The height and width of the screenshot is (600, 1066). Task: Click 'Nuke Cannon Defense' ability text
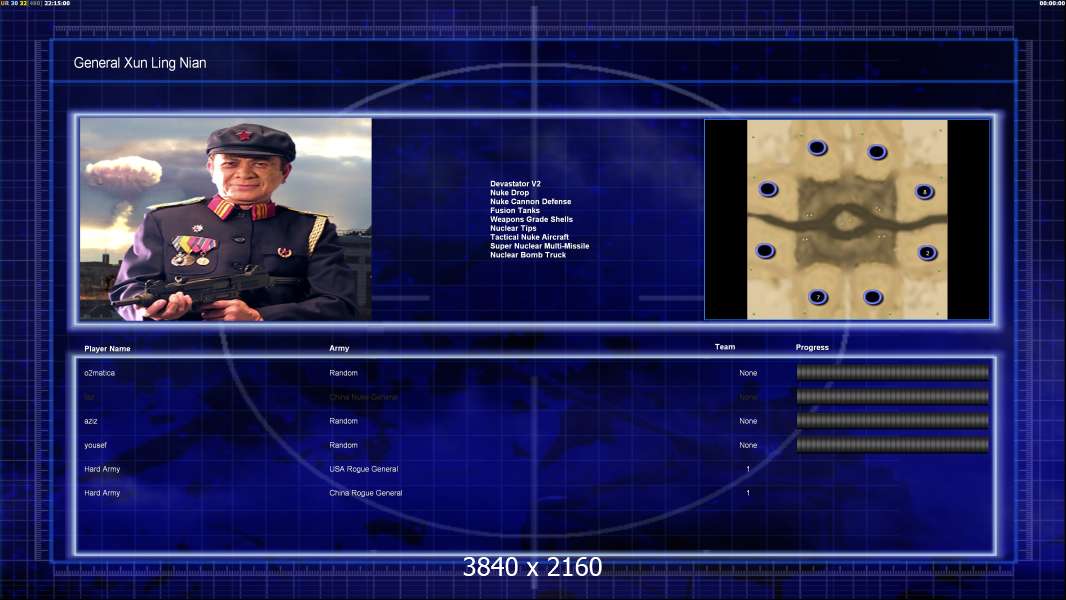point(530,201)
